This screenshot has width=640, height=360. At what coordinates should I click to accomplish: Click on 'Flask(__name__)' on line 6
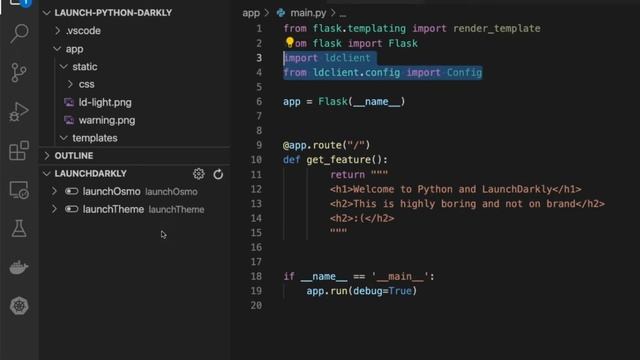(361, 101)
